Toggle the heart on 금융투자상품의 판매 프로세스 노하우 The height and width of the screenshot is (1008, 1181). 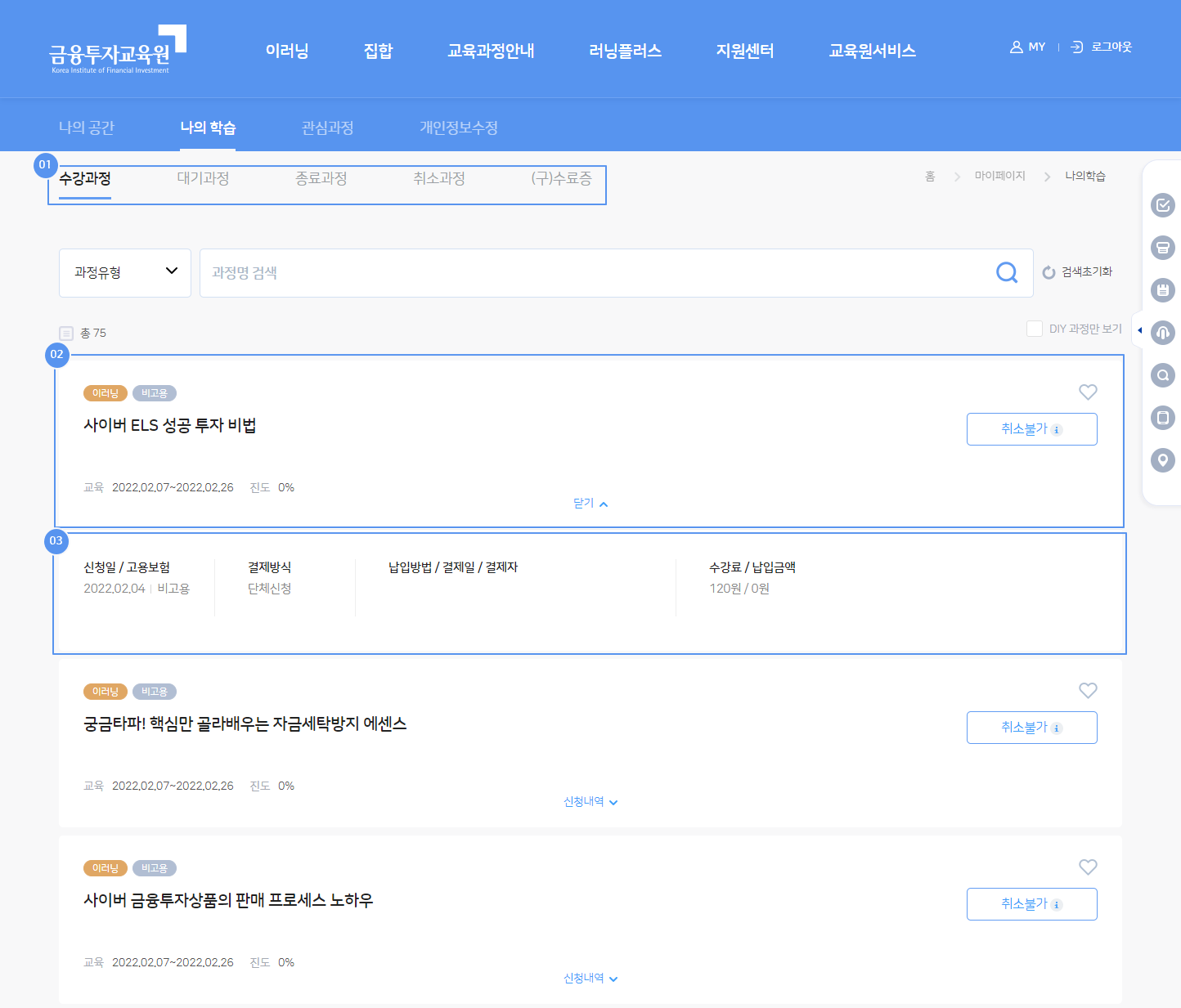tap(1088, 867)
